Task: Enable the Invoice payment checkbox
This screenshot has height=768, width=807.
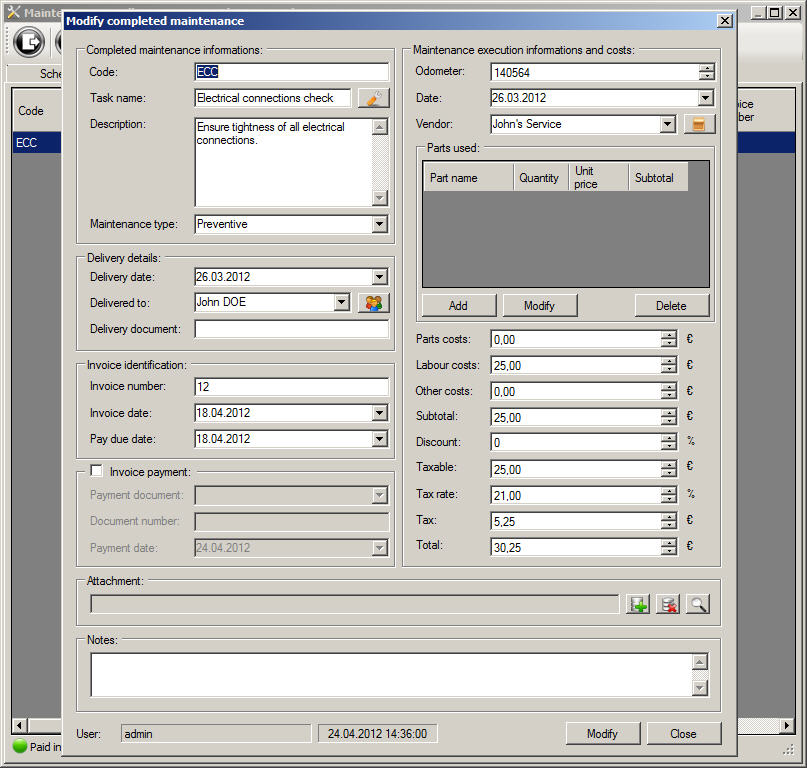Action: point(97,471)
